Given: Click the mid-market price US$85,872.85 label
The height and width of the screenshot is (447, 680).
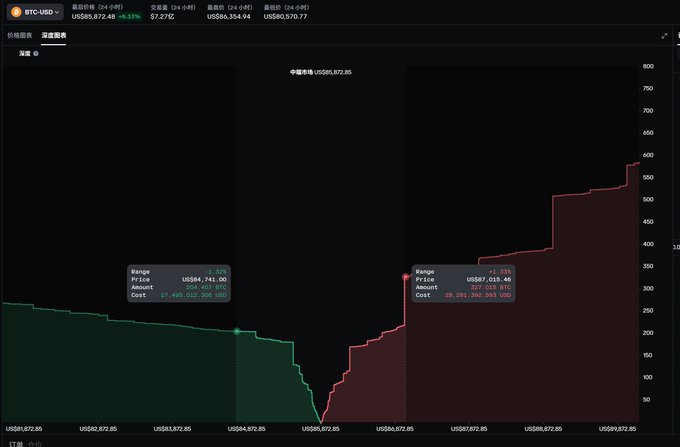Looking at the screenshot, I should 320,72.
